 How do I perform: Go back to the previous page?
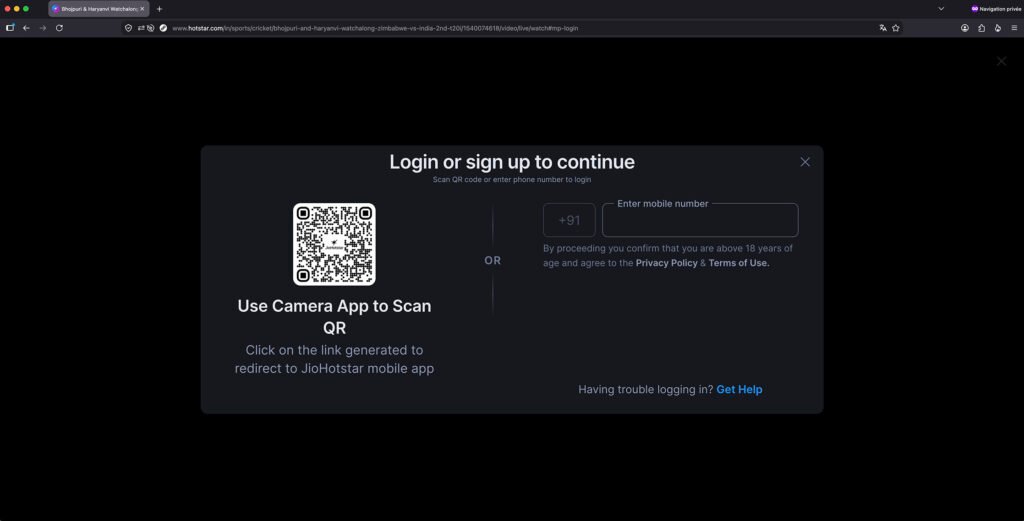tap(26, 28)
